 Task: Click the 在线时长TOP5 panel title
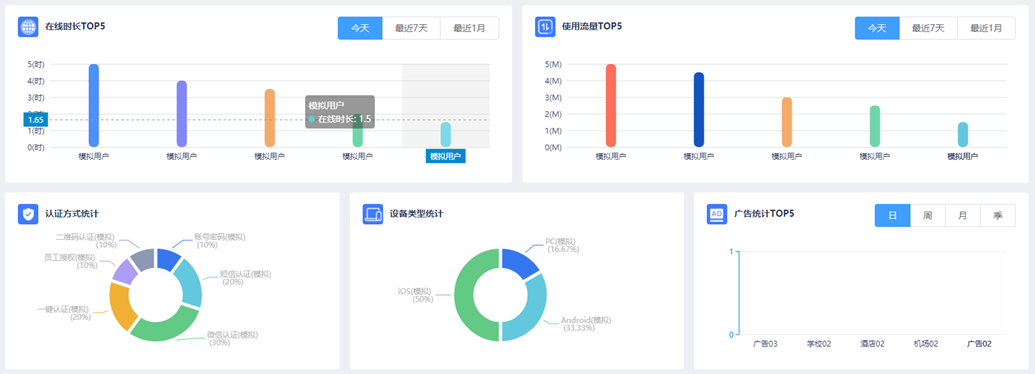click(75, 26)
